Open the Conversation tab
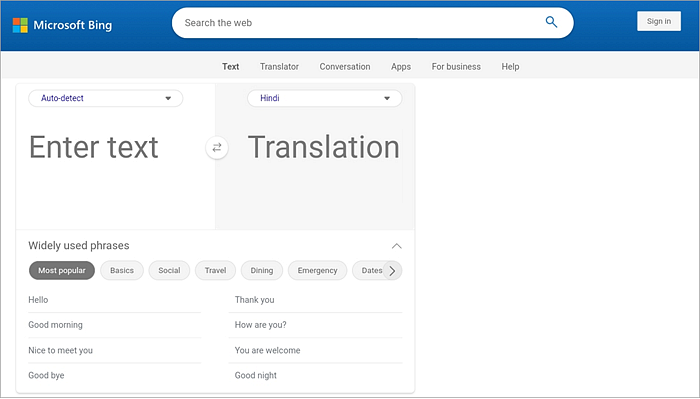The image size is (700, 399). (345, 66)
